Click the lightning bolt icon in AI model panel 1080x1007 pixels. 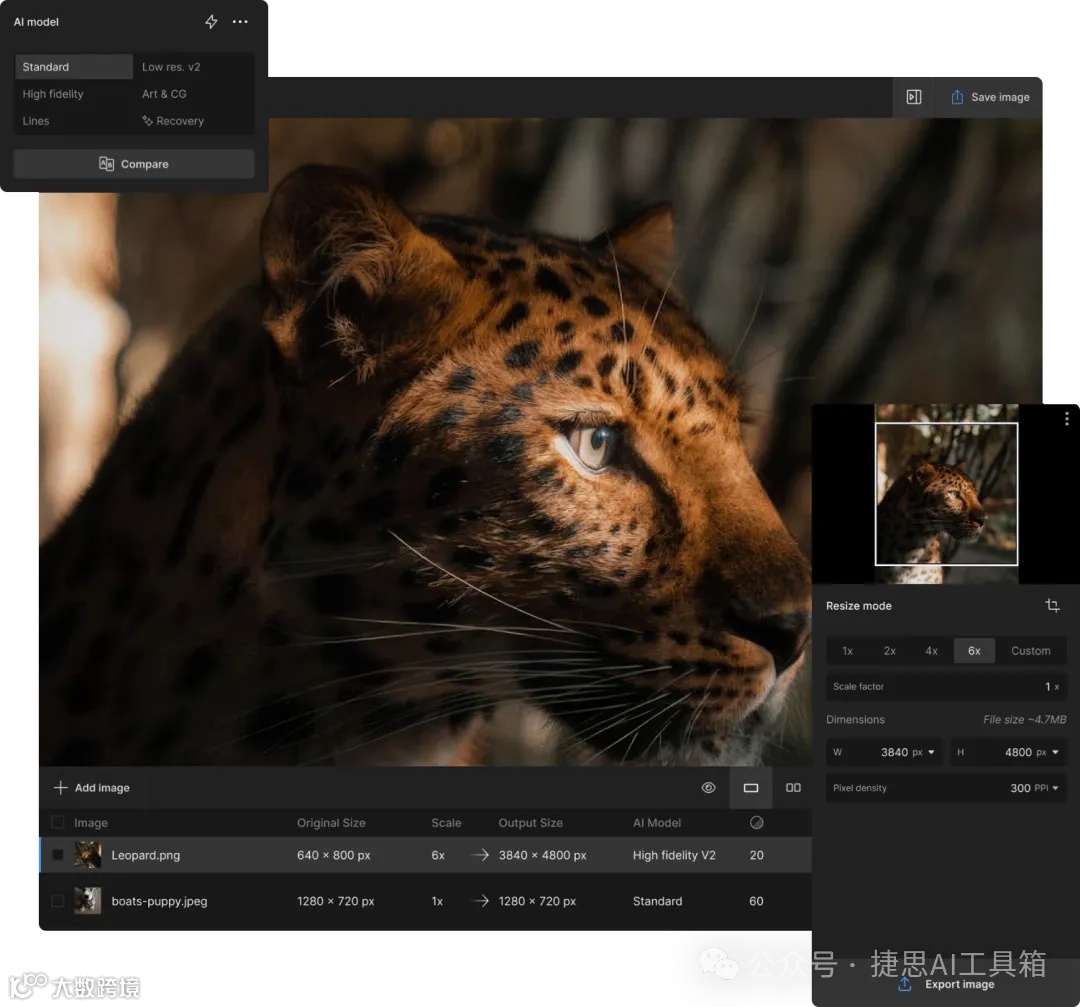[x=211, y=22]
